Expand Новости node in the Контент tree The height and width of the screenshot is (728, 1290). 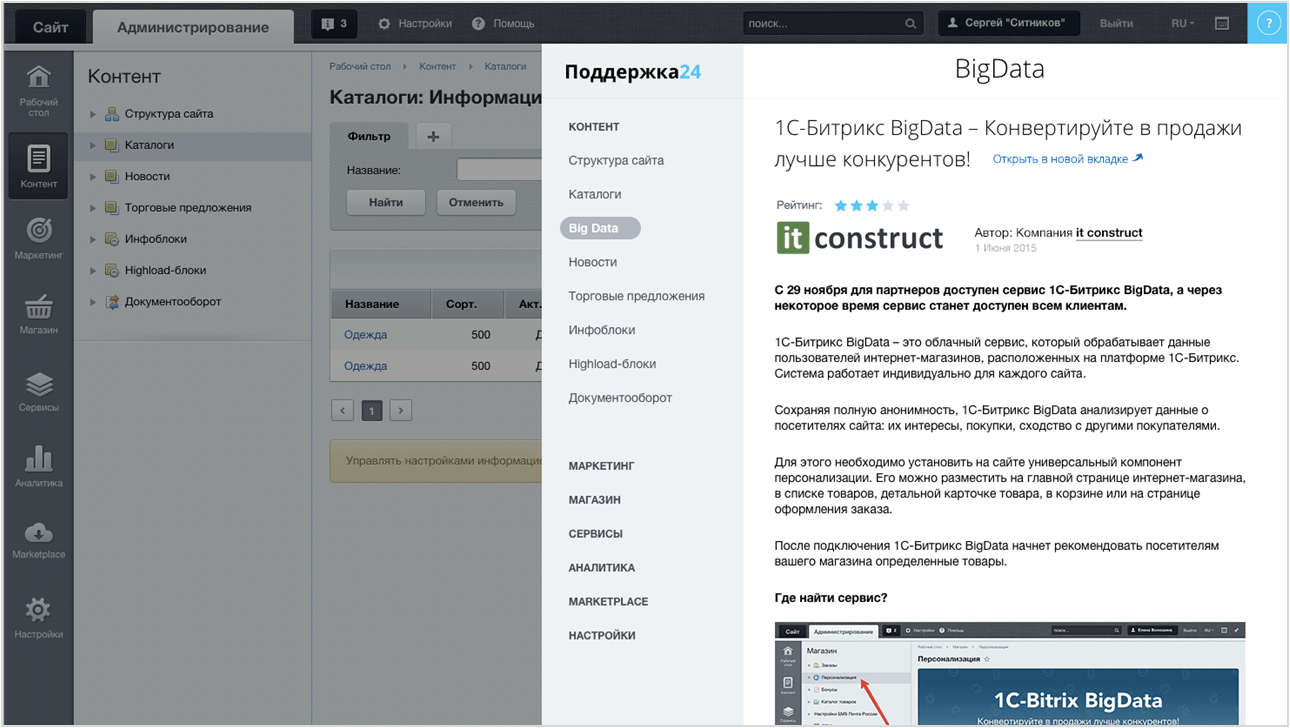[x=93, y=177]
